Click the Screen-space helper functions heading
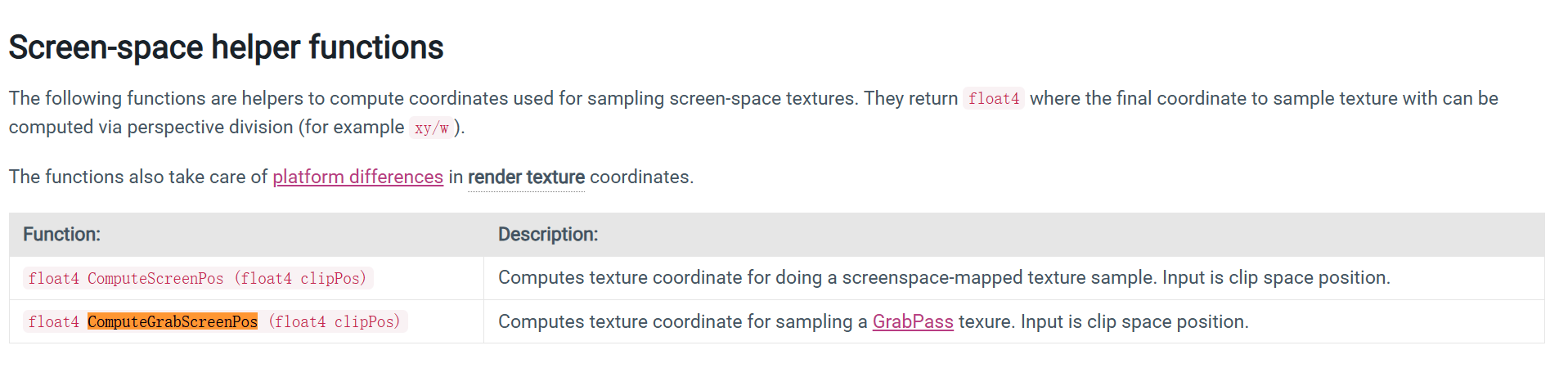The height and width of the screenshot is (368, 1568). point(226,47)
